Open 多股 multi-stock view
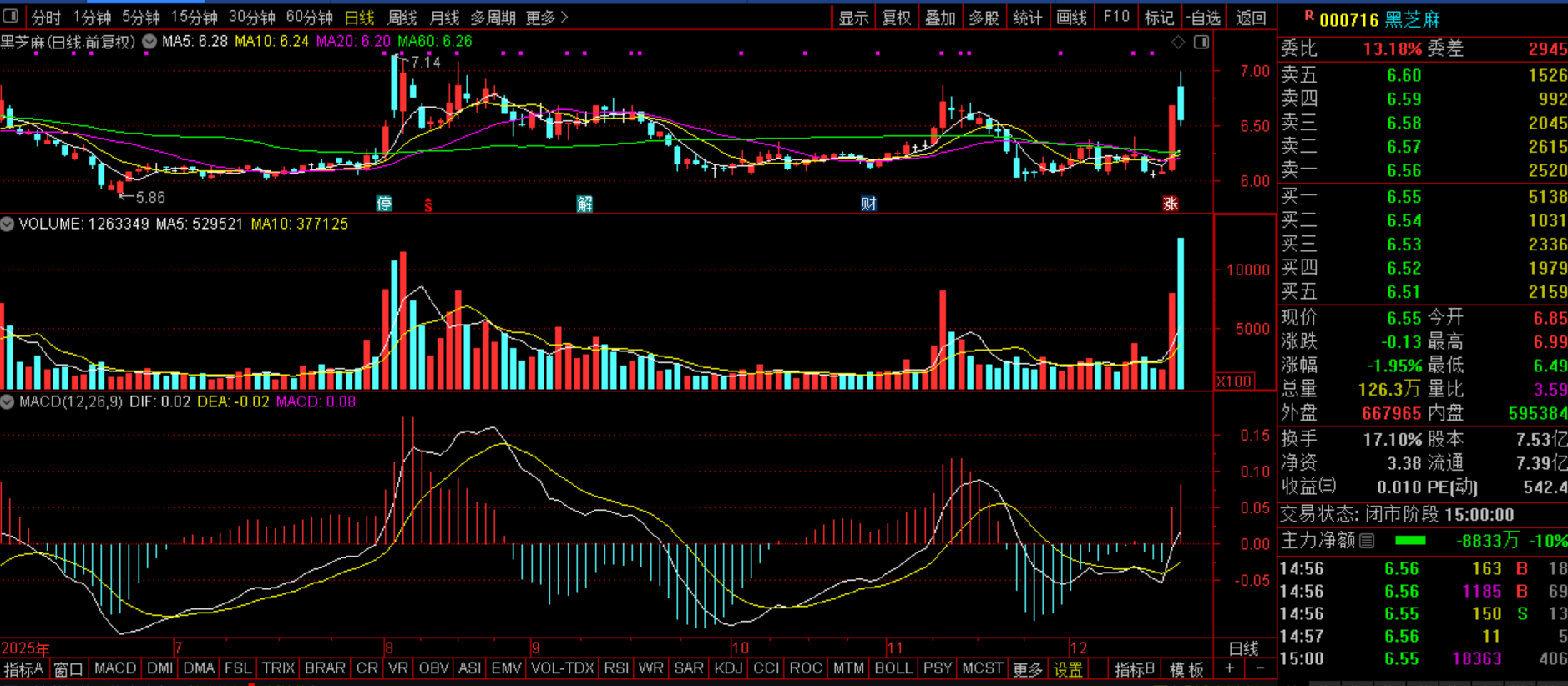The width and height of the screenshot is (1568, 686). click(984, 18)
